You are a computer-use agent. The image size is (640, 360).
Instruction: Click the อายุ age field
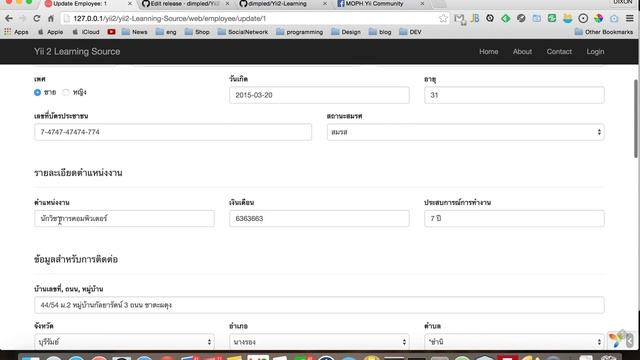(x=514, y=95)
